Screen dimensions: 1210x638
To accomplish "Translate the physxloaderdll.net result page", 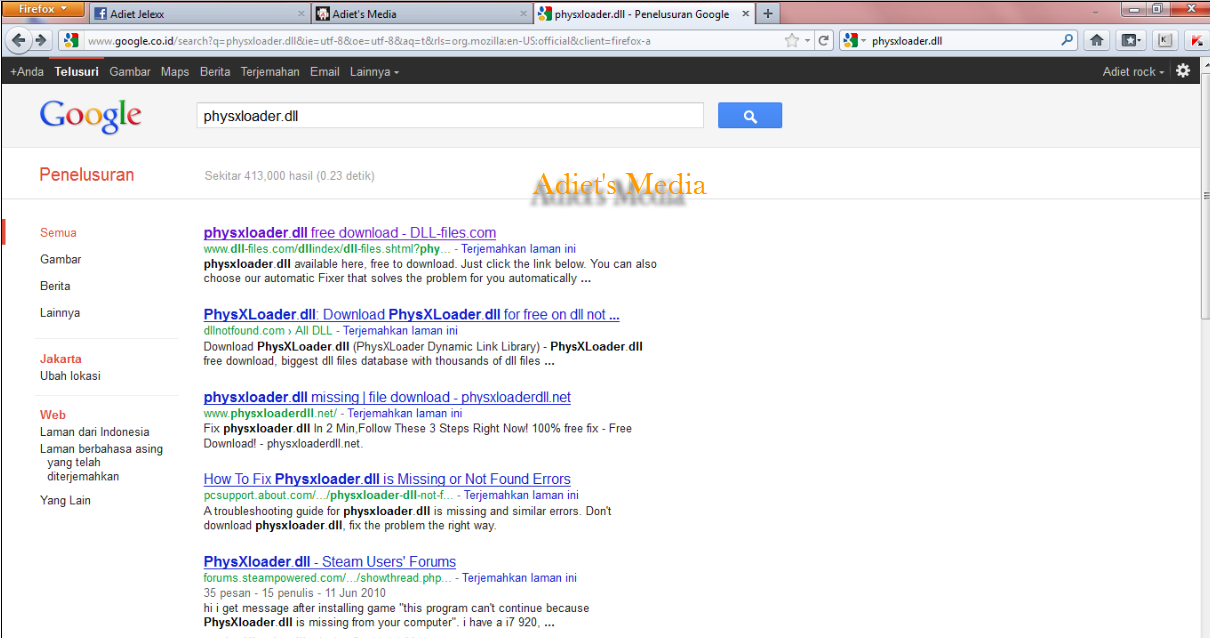I will 405,413.
